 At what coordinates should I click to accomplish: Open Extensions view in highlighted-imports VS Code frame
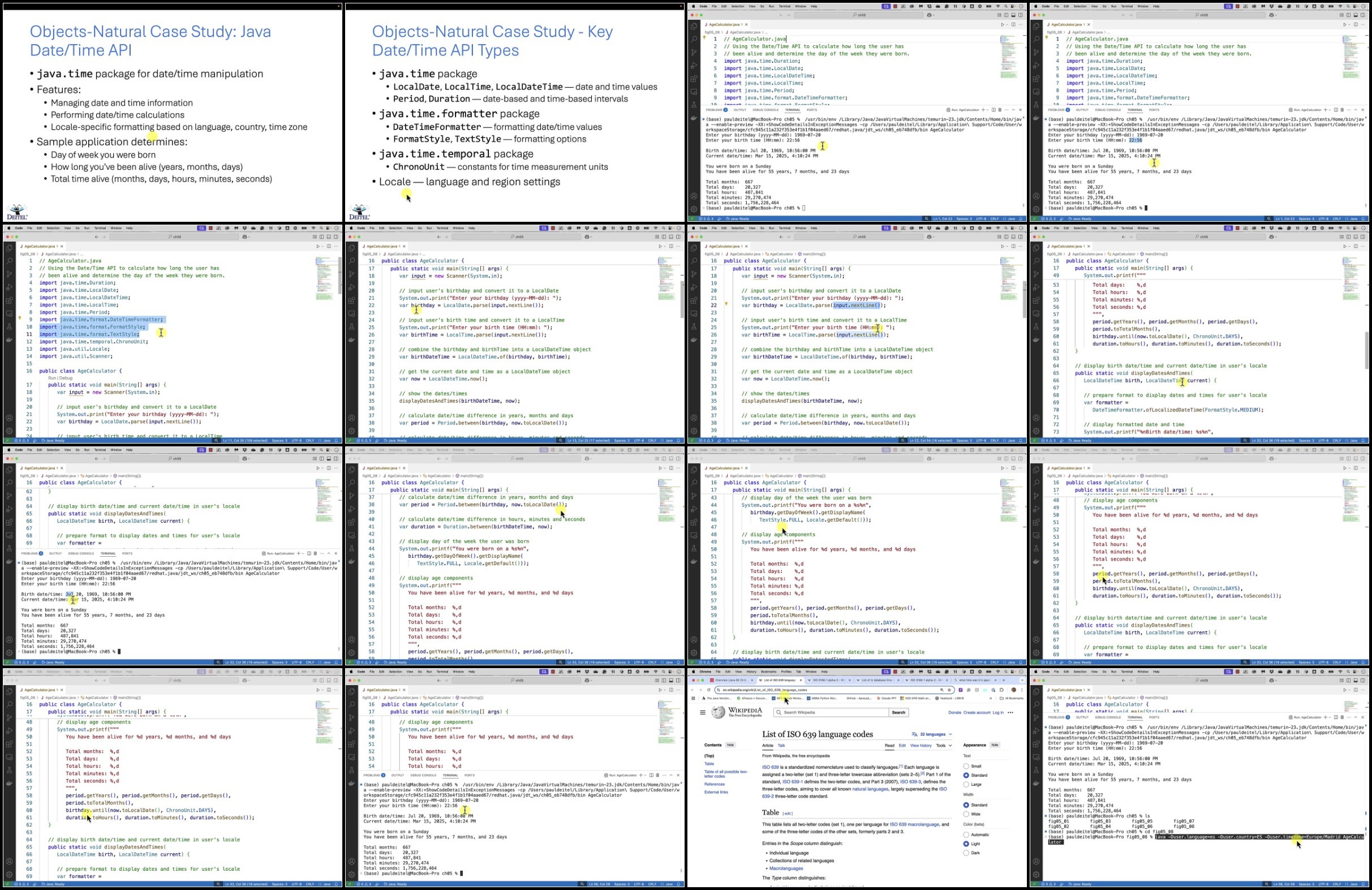click(x=9, y=300)
